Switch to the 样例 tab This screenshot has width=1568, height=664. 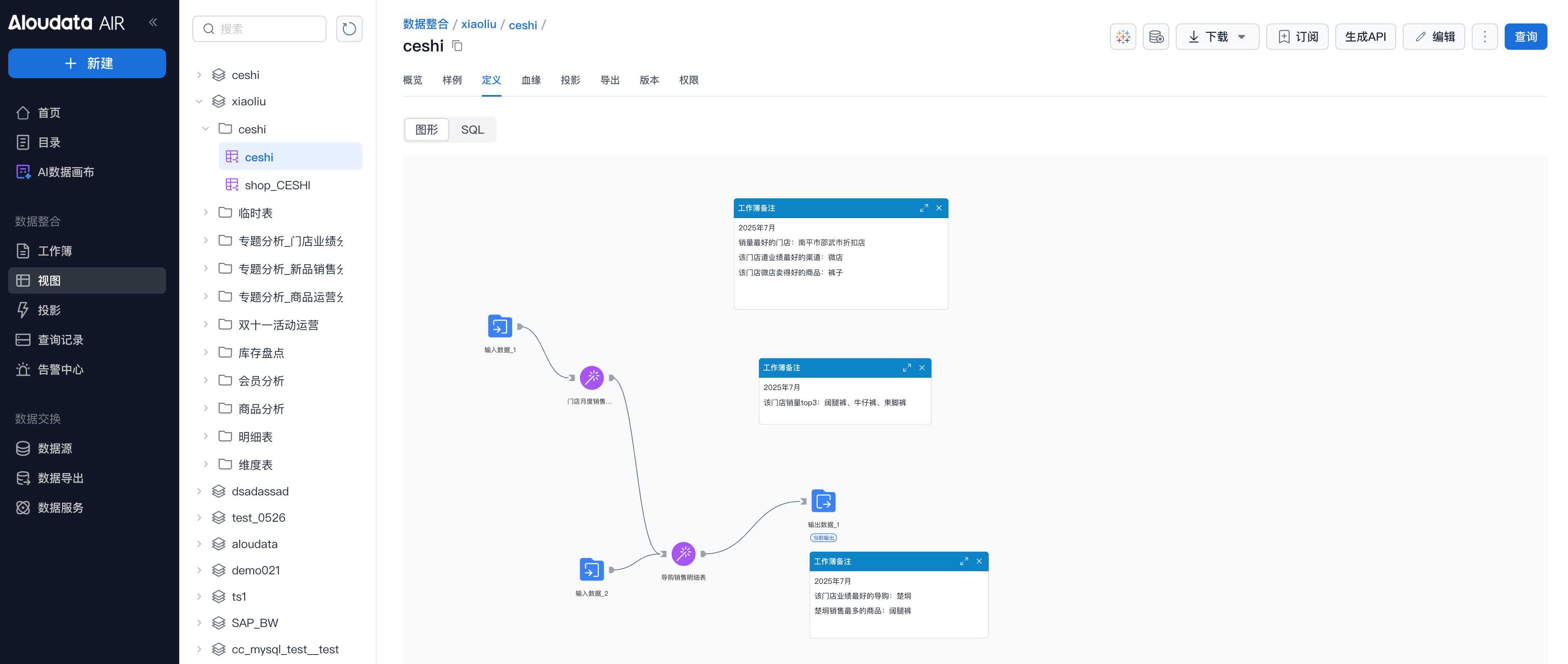pos(452,80)
